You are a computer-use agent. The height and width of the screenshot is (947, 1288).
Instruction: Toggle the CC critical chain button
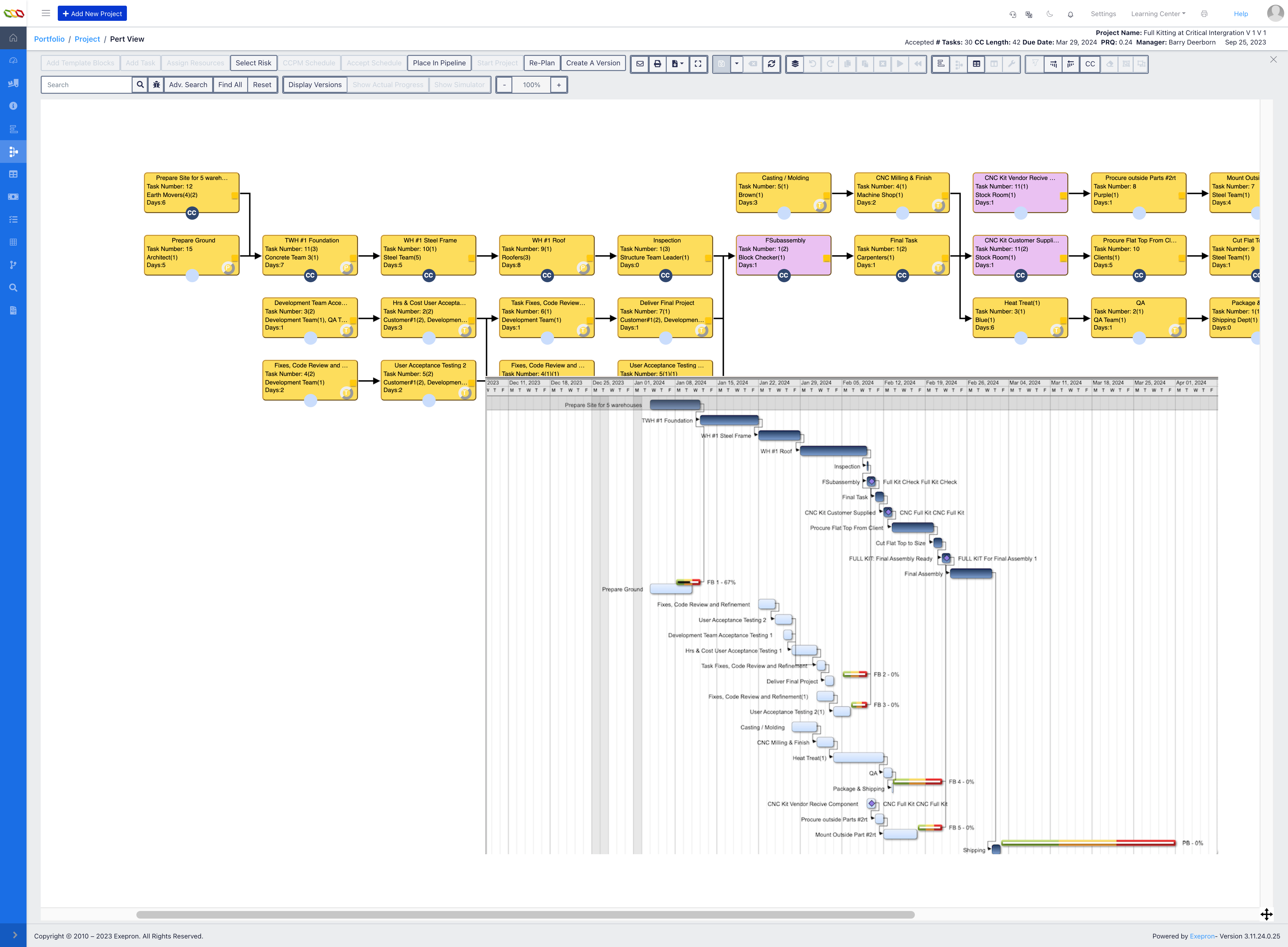(x=1090, y=64)
